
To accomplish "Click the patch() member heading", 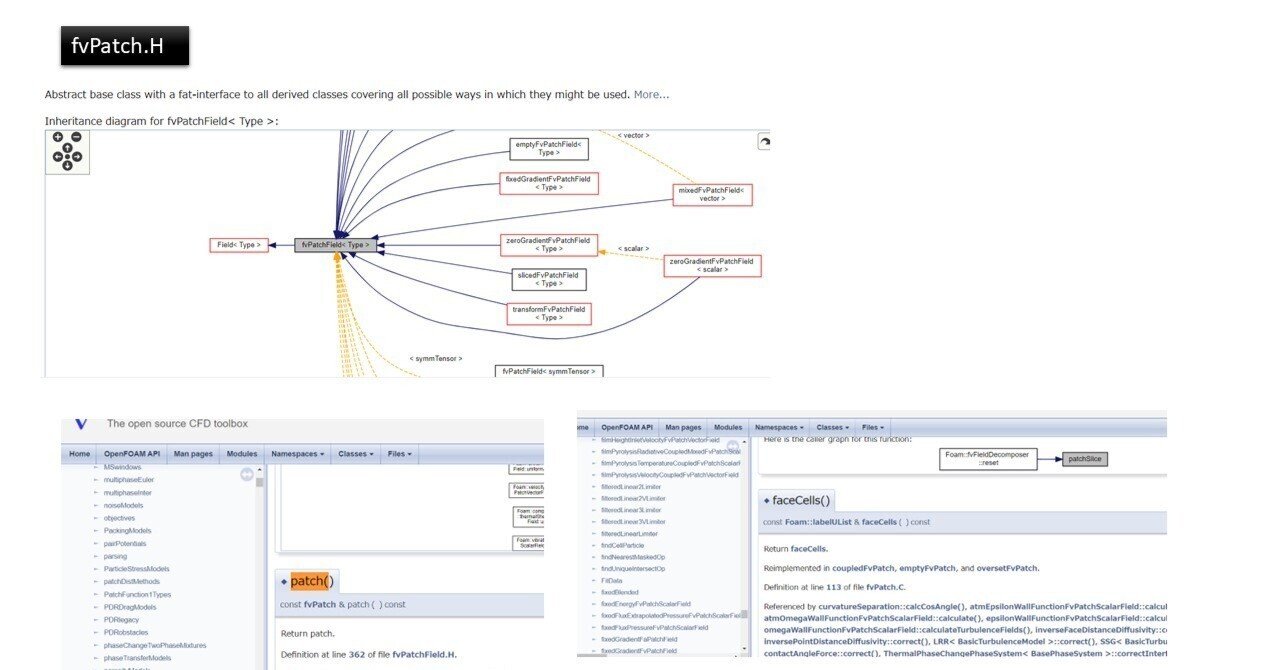I will 312,581.
